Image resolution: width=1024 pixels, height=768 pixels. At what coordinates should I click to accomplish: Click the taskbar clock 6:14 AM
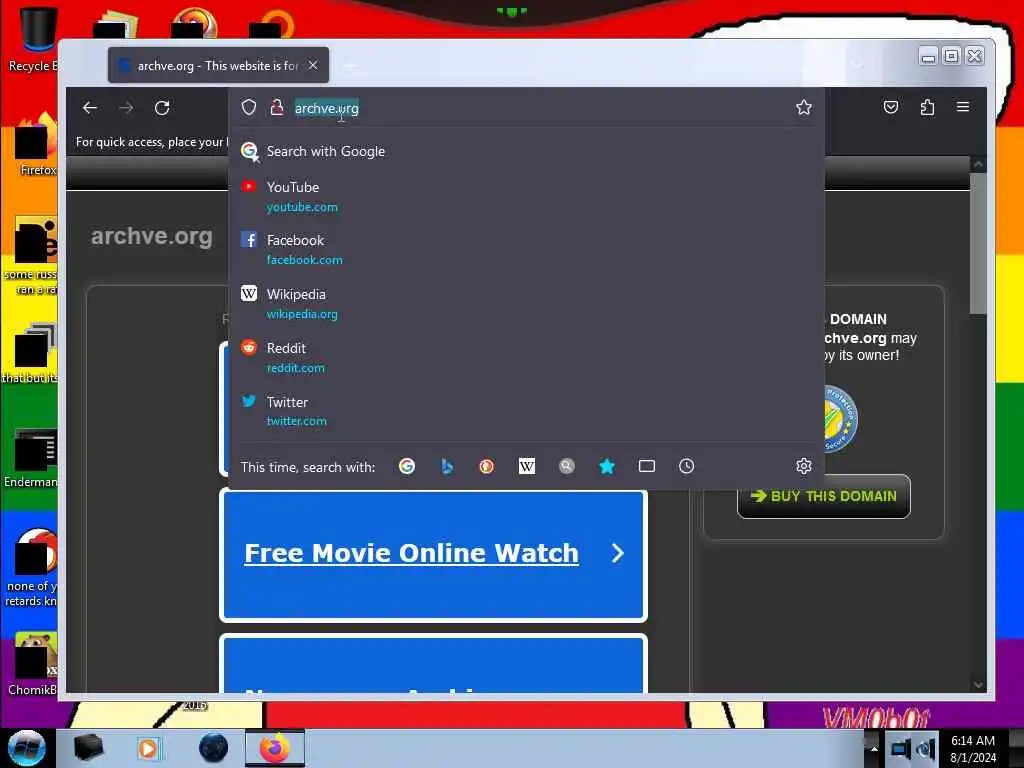click(973, 748)
